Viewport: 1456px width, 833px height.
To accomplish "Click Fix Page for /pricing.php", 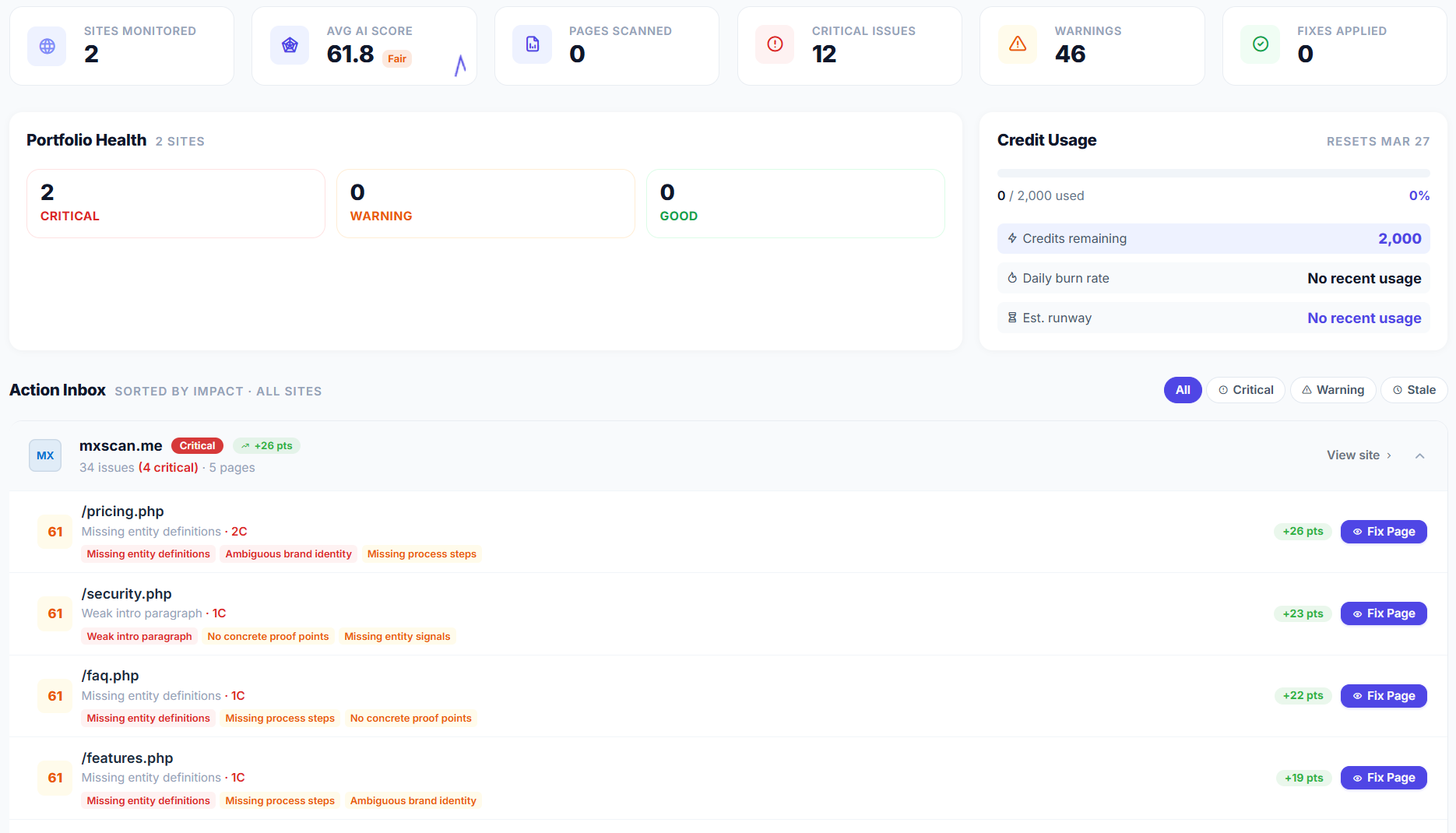I will pos(1384,531).
